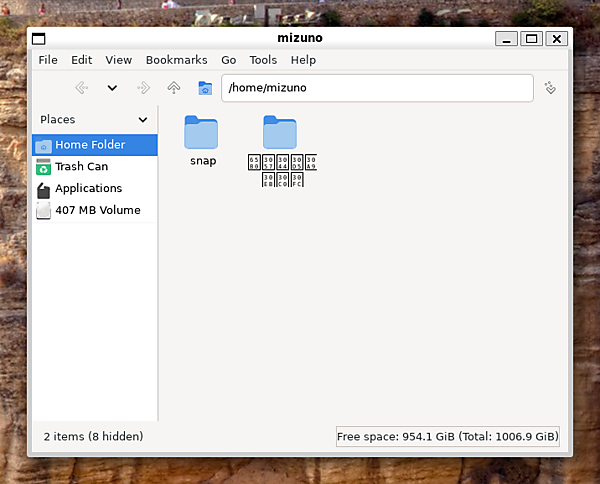Image resolution: width=600 pixels, height=484 pixels.
Task: Go back with the left arrow icon
Action: click(x=82, y=88)
